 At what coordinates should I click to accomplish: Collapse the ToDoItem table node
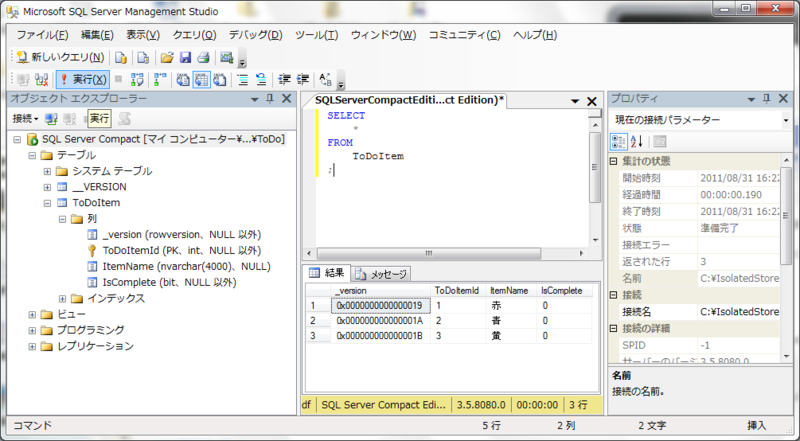pyautogui.click(x=47, y=203)
